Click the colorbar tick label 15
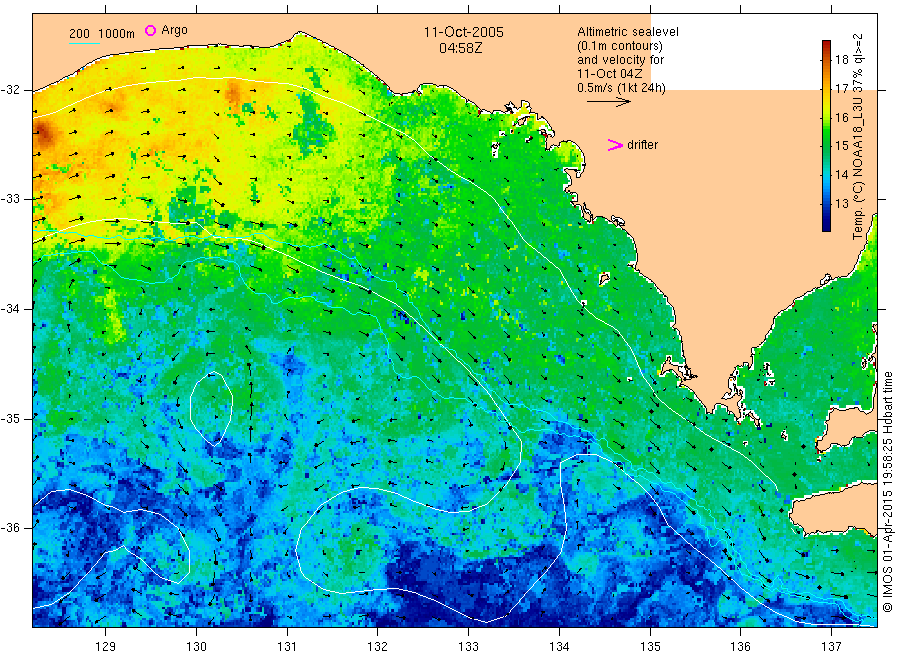This screenshot has height=660, width=900. [x=841, y=146]
